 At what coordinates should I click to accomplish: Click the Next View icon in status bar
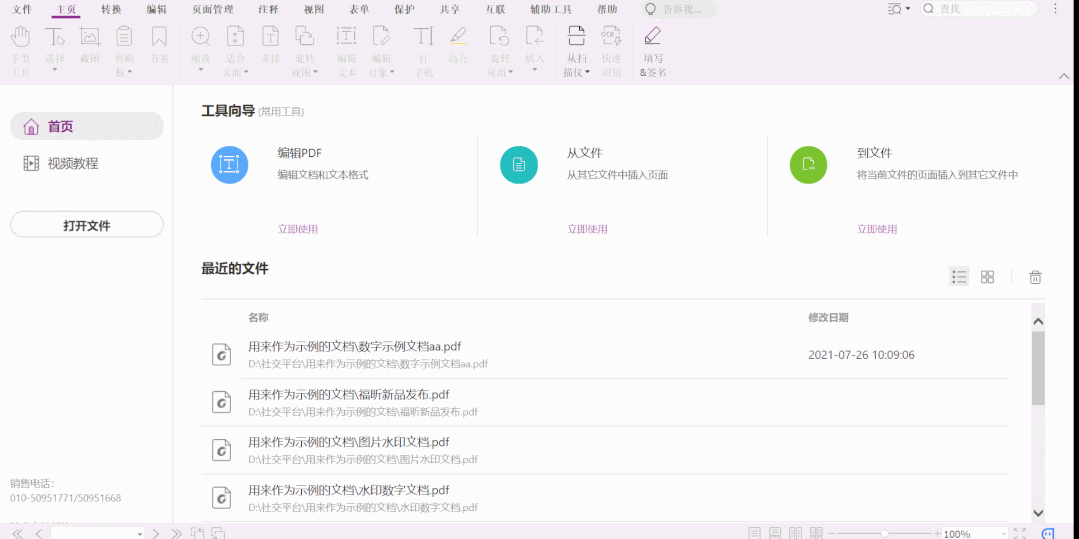[x=219, y=533]
